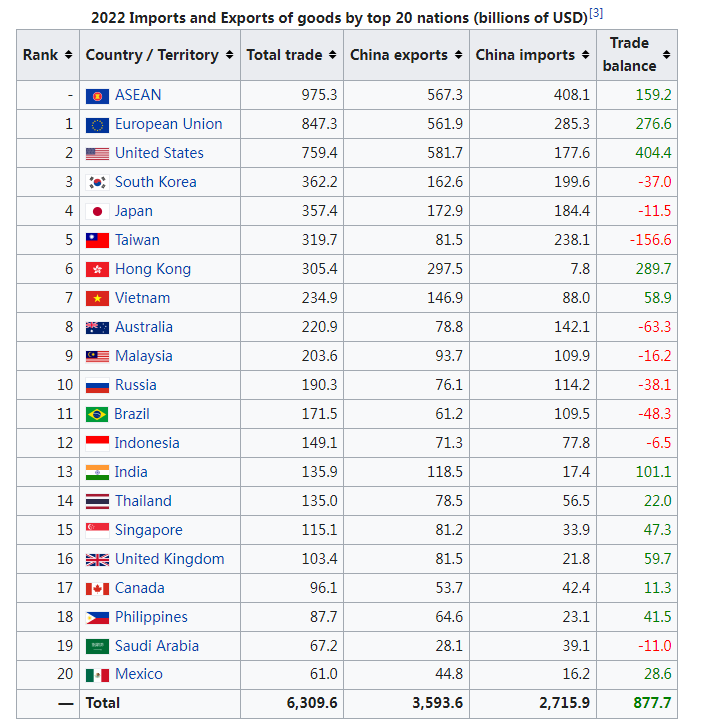Click the United States flag icon
Viewport: 707px width, 727px height.
tap(97, 154)
